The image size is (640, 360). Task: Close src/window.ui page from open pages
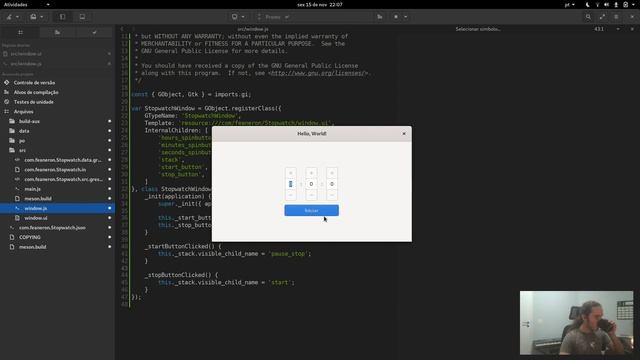tap(109, 54)
